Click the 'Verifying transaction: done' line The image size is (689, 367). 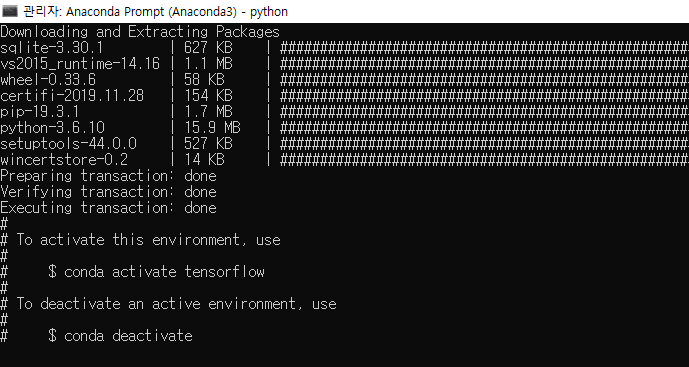(x=108, y=192)
